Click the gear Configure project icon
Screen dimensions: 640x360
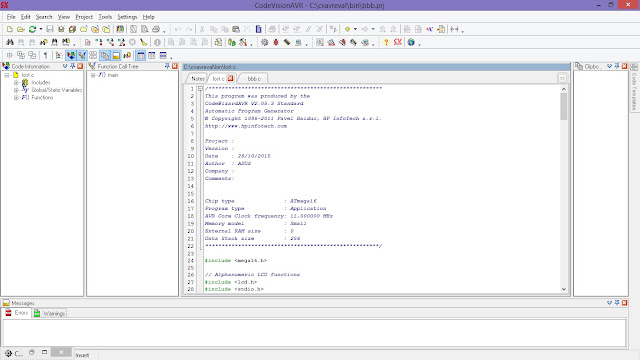264,42
